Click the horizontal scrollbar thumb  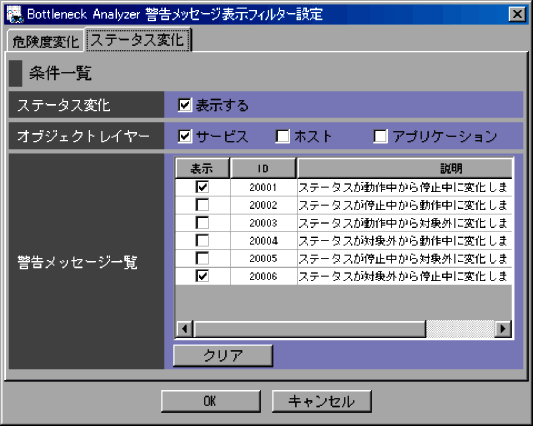click(x=309, y=329)
